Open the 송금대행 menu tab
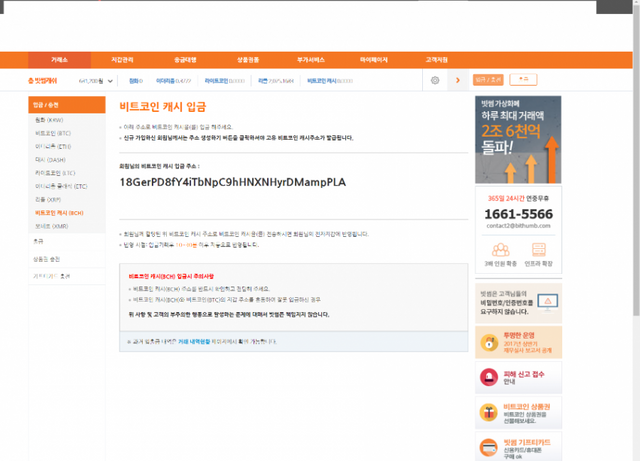Viewport: 640px width, 461px height. tap(185, 60)
